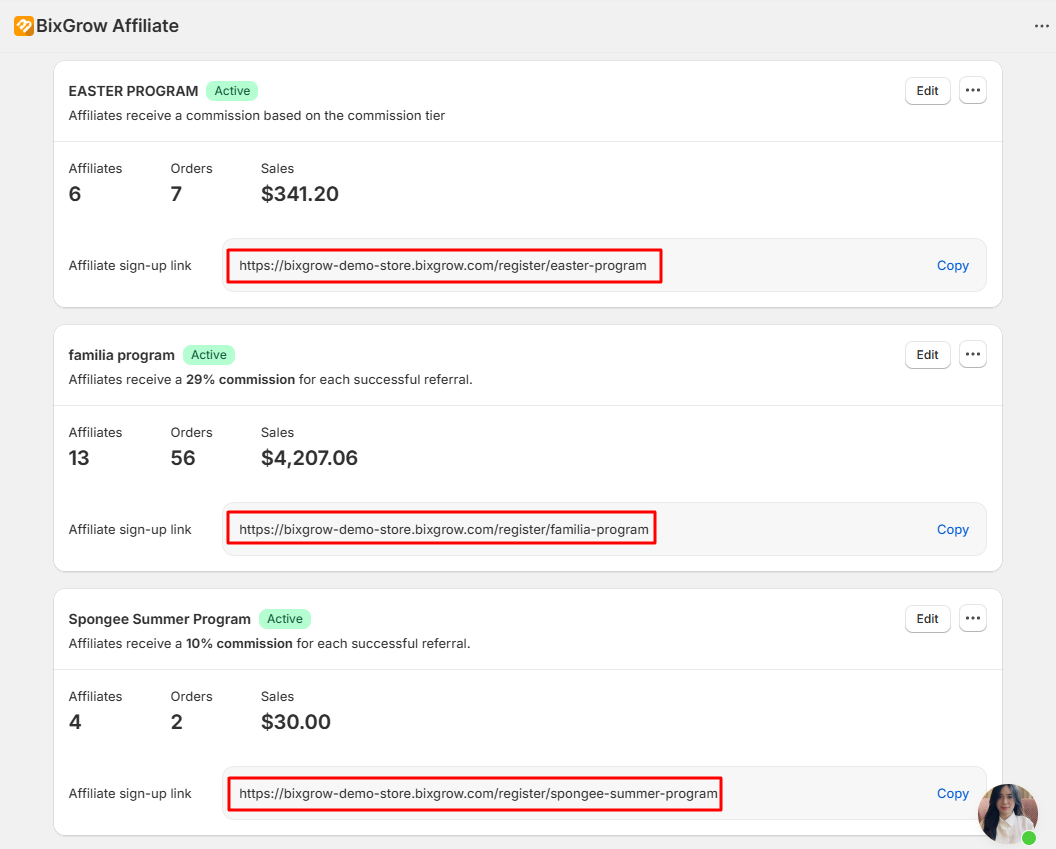
Task: Open more actions for EASTER PROGRAM
Action: (x=972, y=91)
